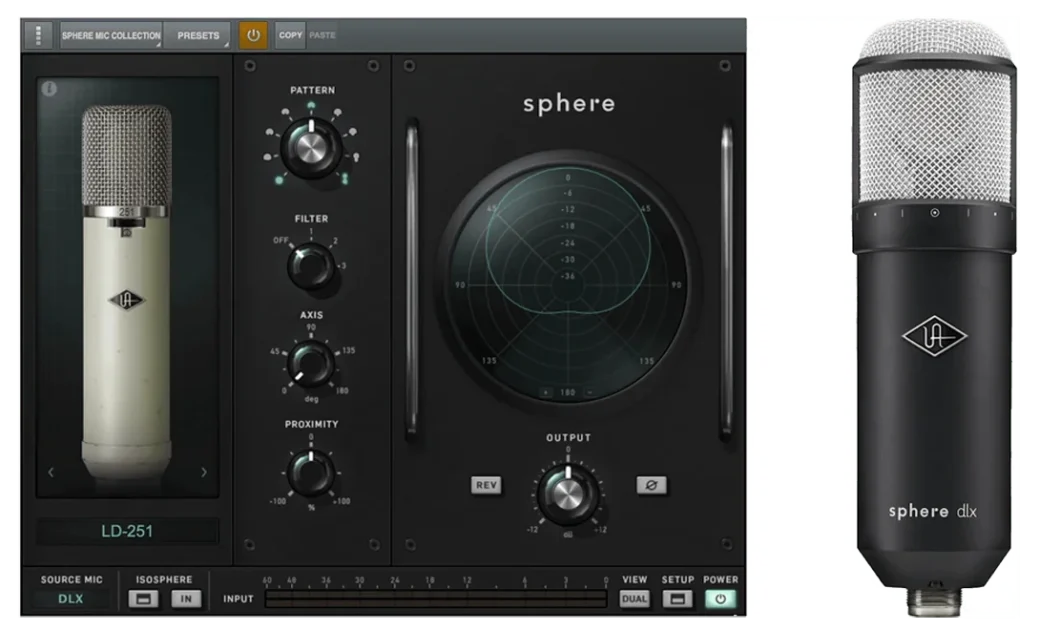Click the IsoSphere window icon button
The image size is (1040, 630).
tap(143, 599)
